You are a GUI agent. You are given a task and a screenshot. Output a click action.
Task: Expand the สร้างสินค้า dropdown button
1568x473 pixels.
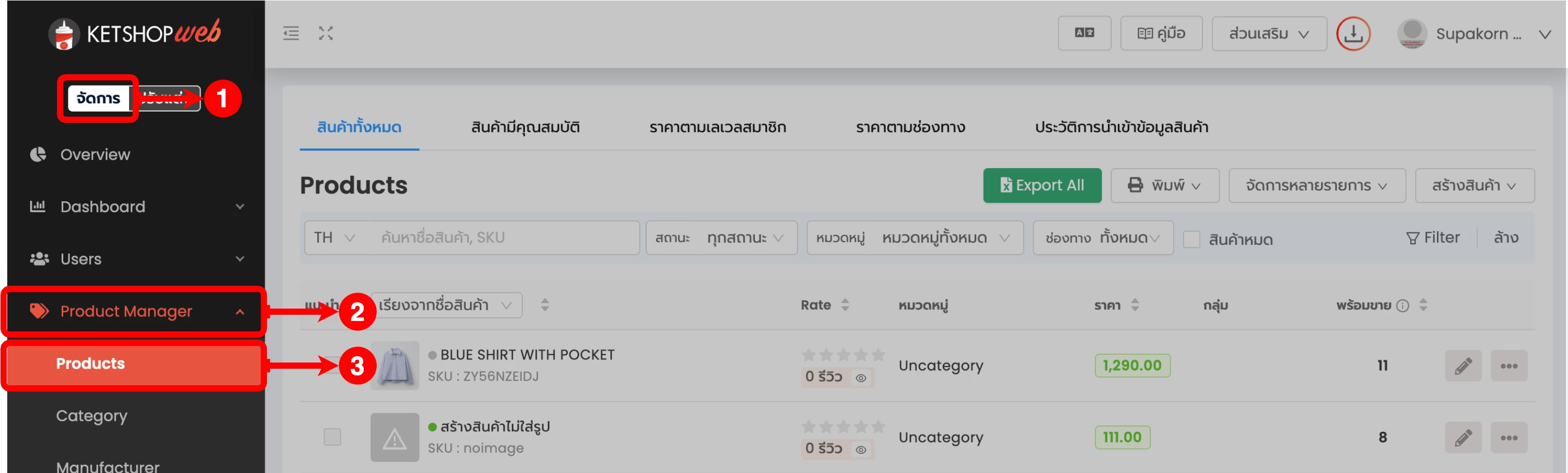[1474, 185]
